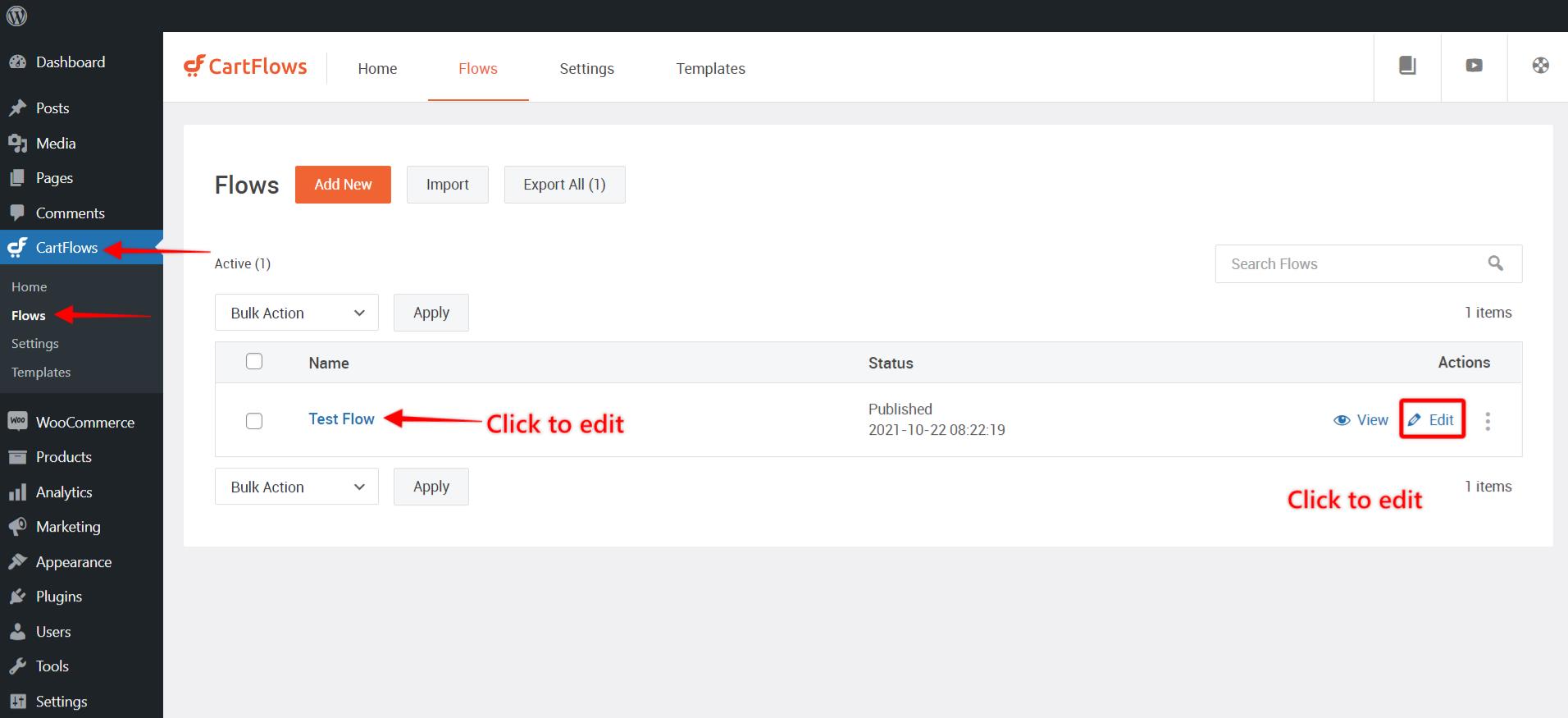Click the magnifier icon in Search Flows
Screen dimensions: 1568x718
point(1495,263)
